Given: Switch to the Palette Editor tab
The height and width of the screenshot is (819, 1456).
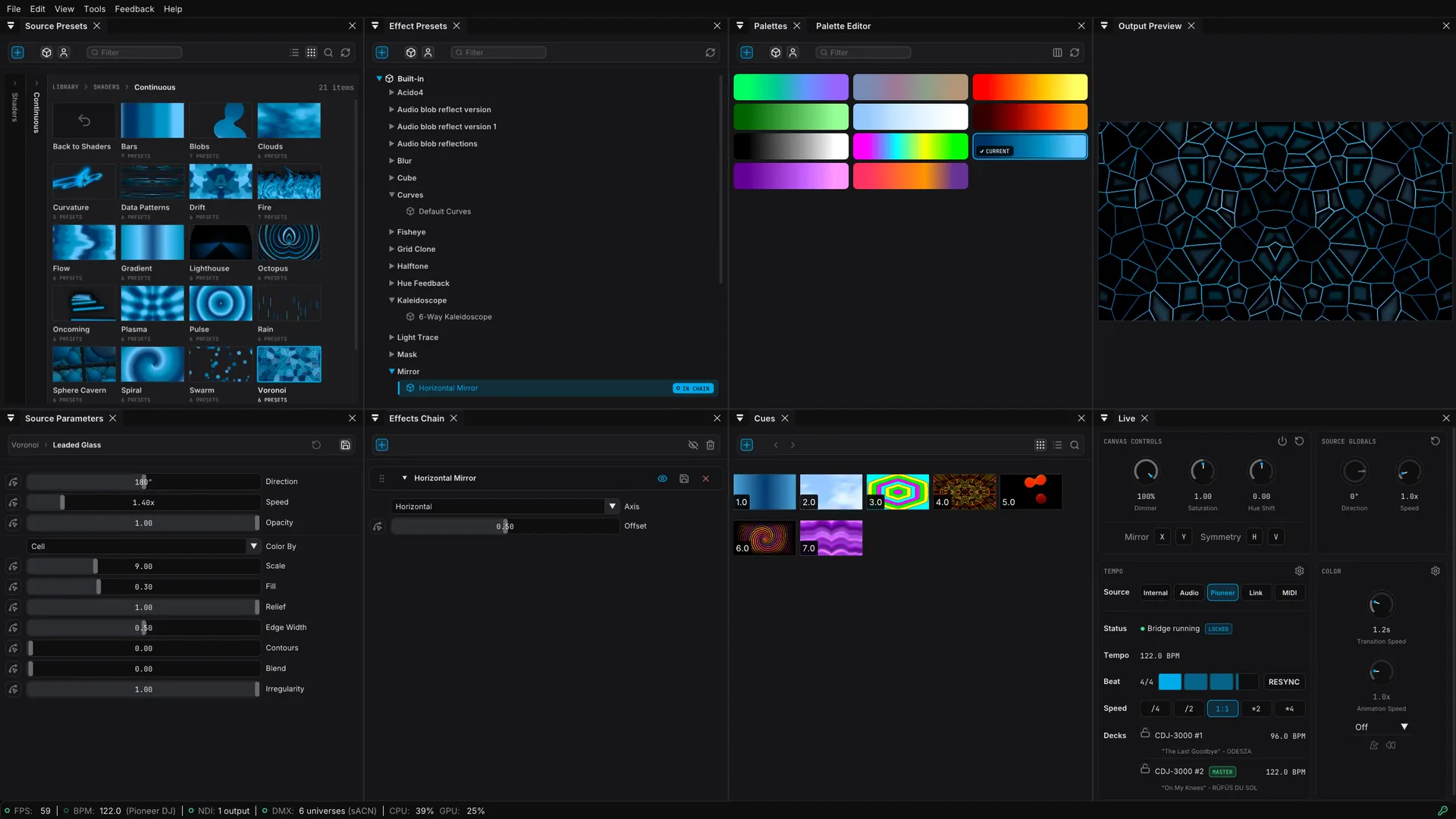Looking at the screenshot, I should tap(843, 26).
